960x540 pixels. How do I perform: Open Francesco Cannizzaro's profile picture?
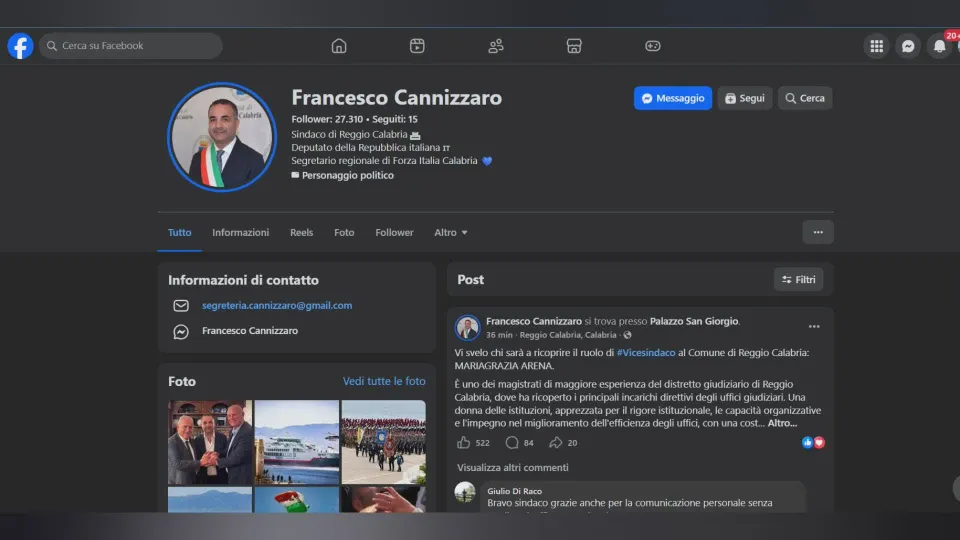click(x=222, y=137)
